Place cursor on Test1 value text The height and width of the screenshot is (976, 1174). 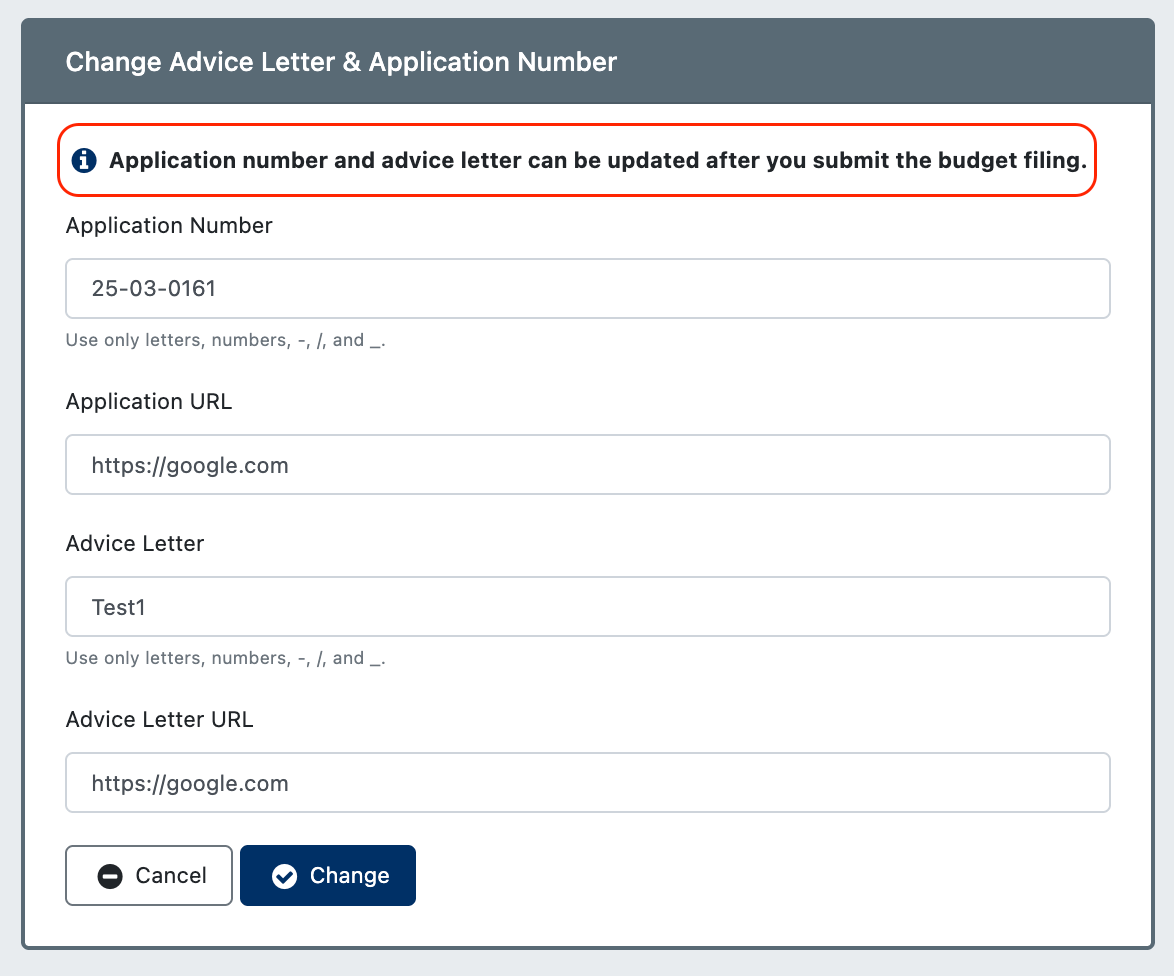pyautogui.click(x=118, y=607)
